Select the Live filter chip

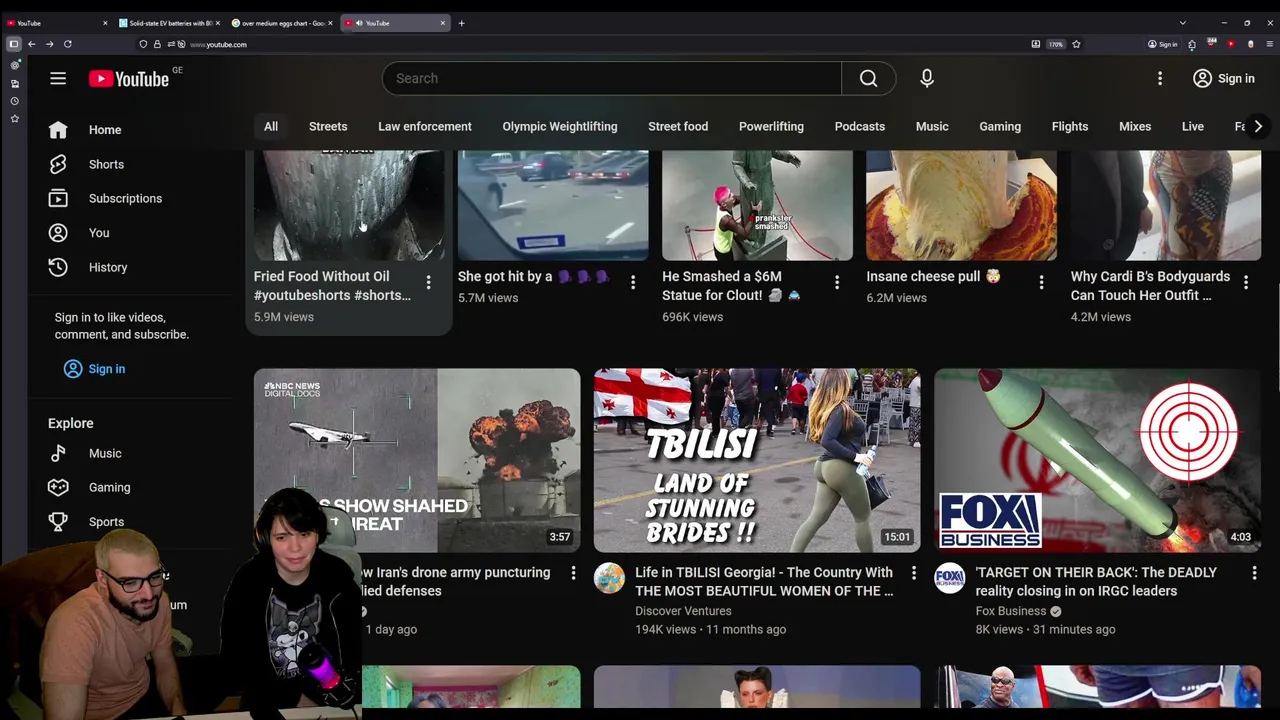coord(1193,126)
